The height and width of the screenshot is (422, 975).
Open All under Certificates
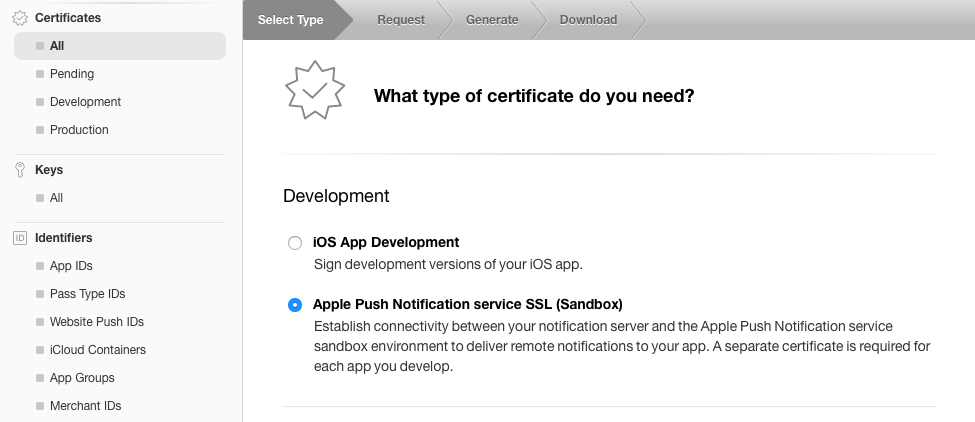120,46
